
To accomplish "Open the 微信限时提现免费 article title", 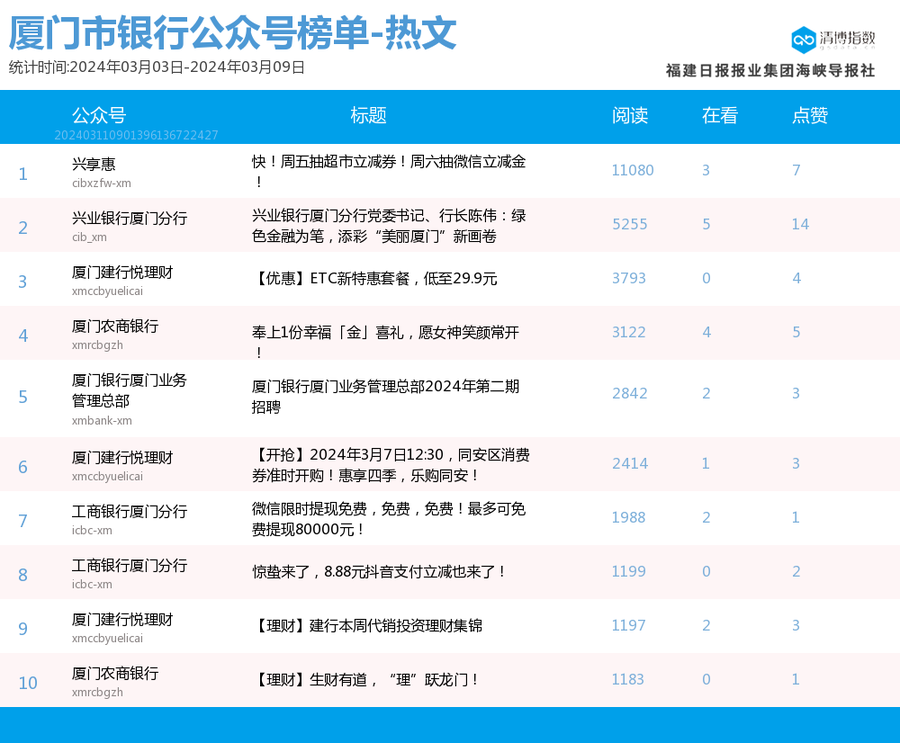I will click(389, 519).
